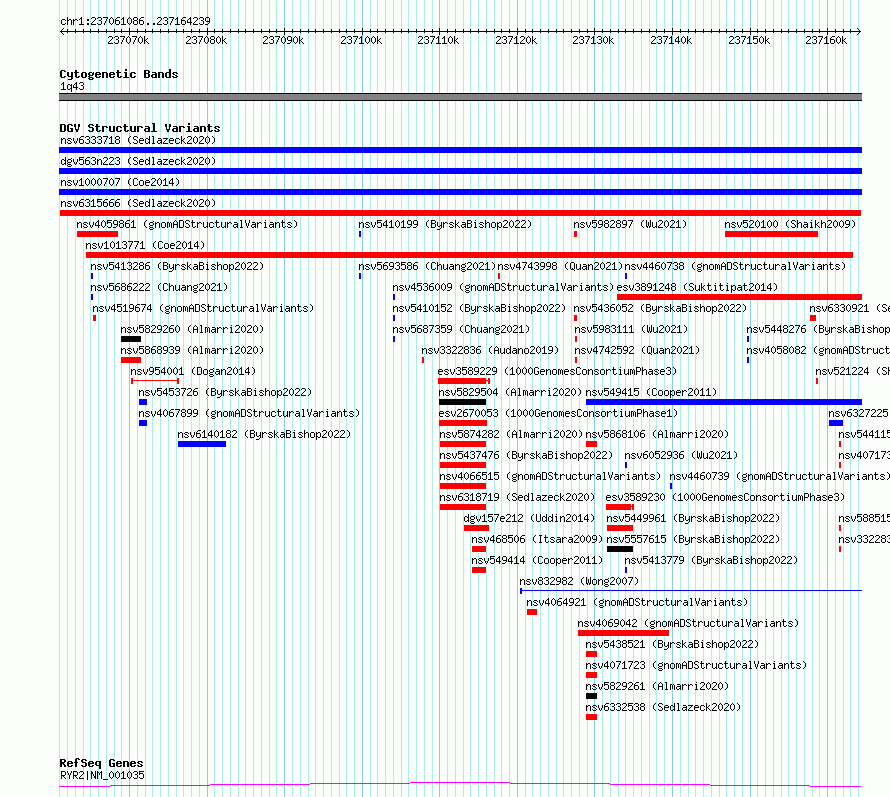Click the nsv4059861 gnomAD variant label
Screen dimensions: 890x797
pyautogui.click(x=187, y=224)
